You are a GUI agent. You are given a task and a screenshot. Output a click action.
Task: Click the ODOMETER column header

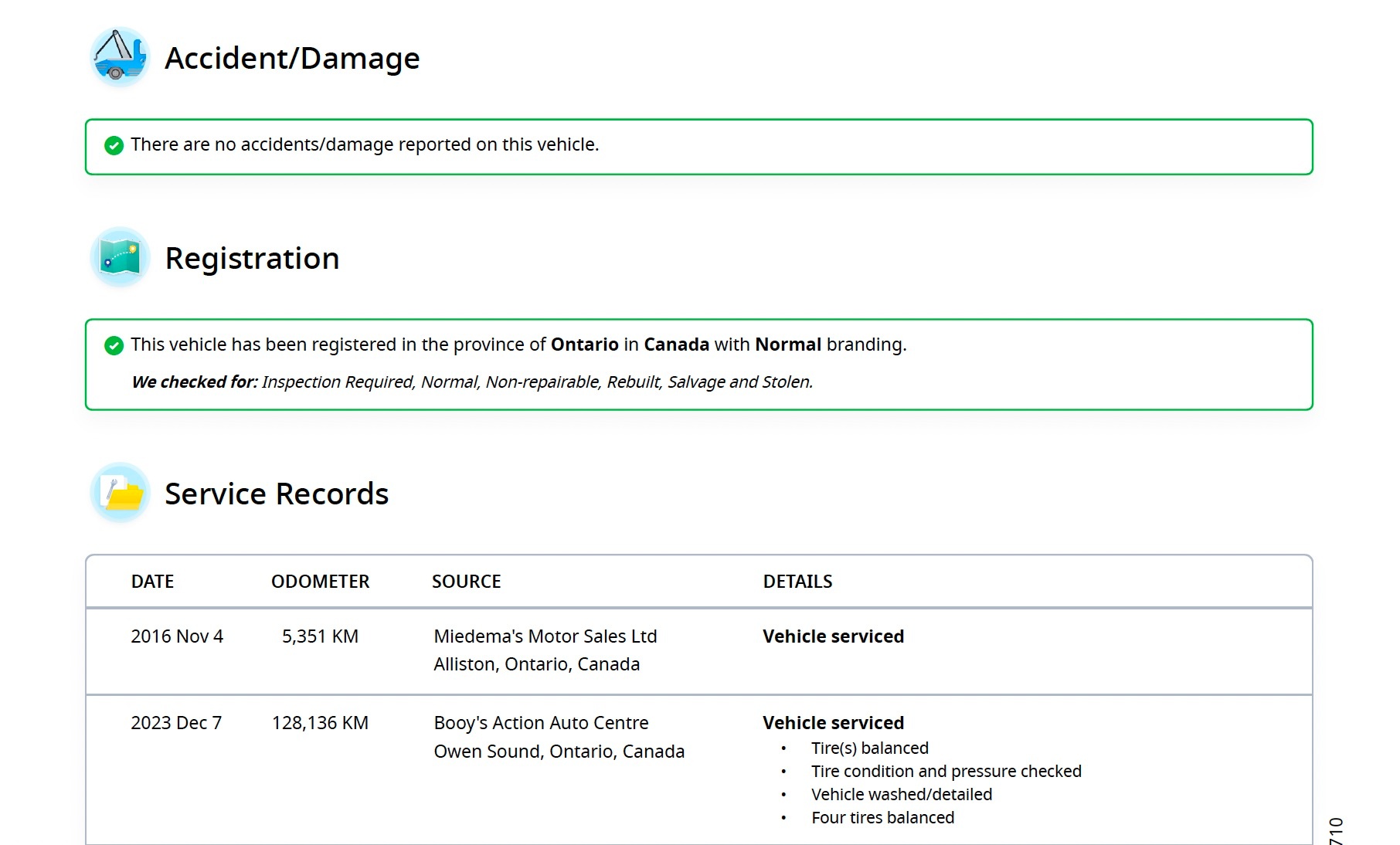pyautogui.click(x=320, y=582)
